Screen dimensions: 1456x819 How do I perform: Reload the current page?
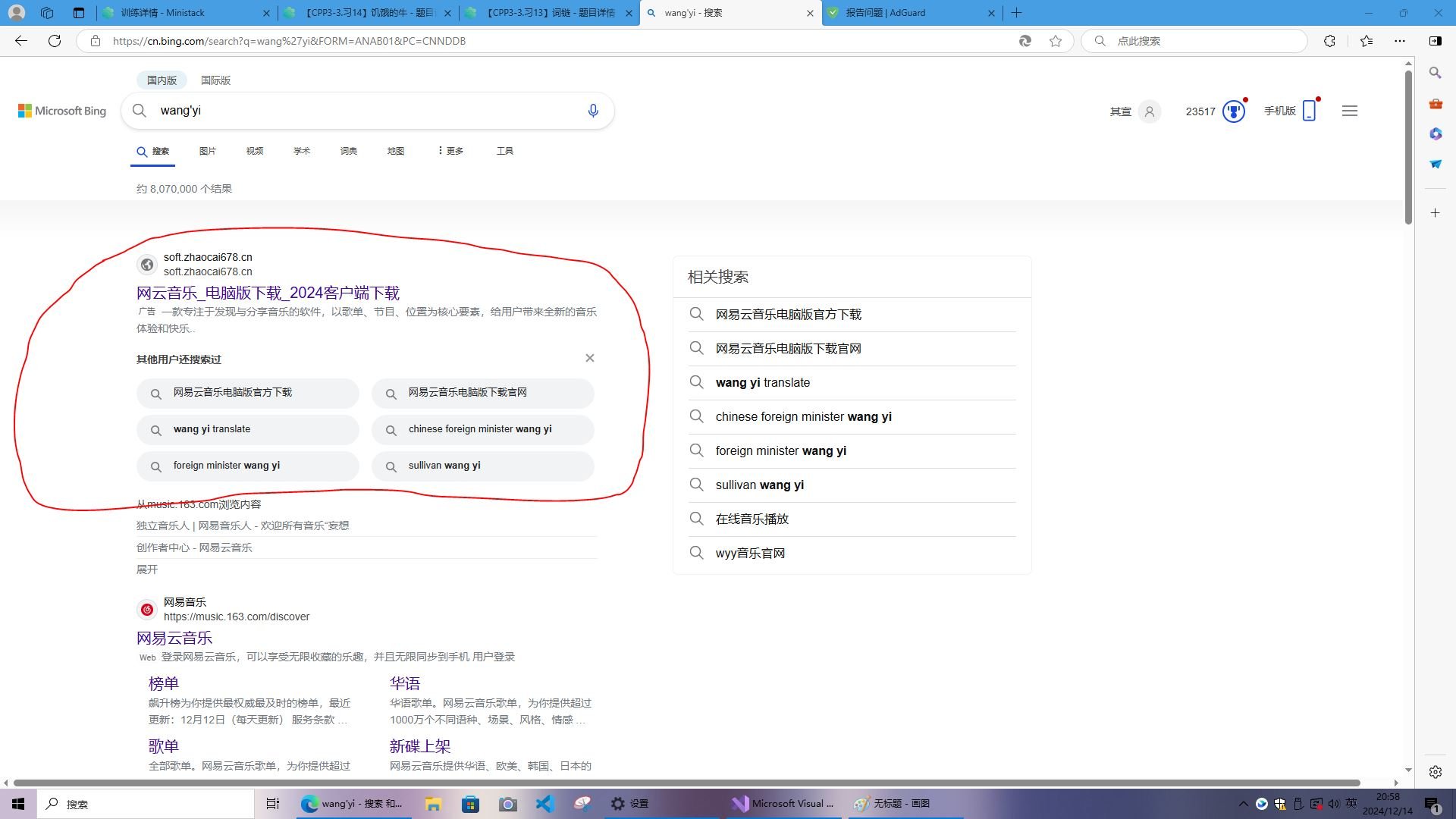tap(55, 41)
